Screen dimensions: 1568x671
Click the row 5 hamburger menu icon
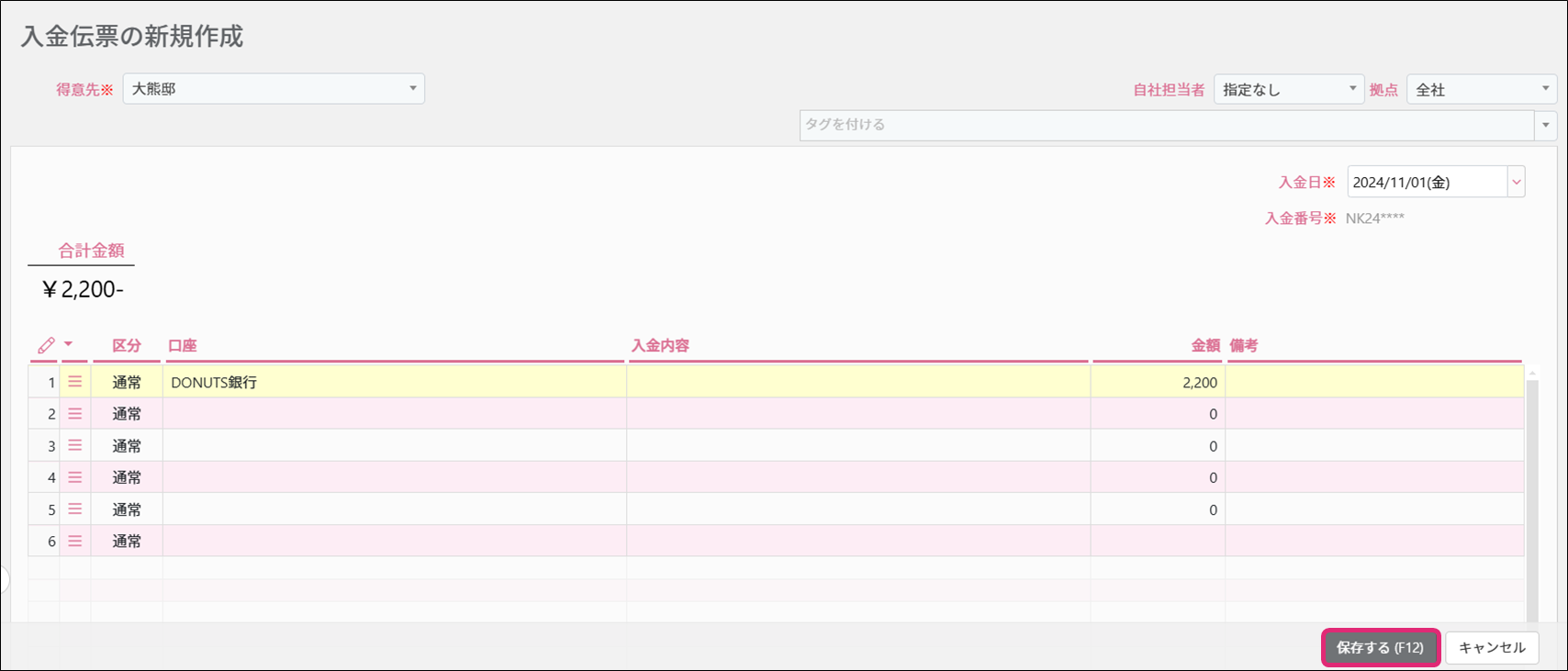[75, 509]
